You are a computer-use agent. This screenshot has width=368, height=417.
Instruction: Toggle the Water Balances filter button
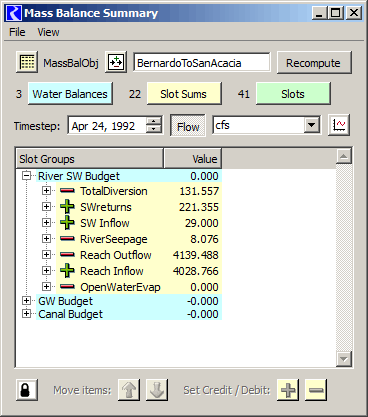click(x=70, y=94)
